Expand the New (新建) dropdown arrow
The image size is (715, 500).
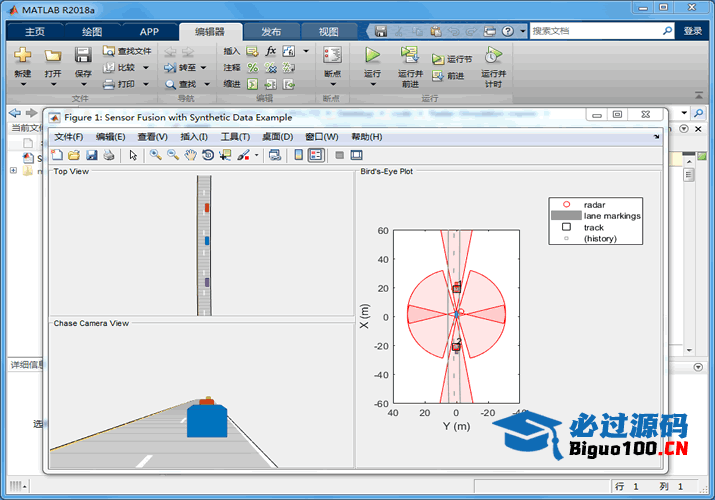coord(23,84)
